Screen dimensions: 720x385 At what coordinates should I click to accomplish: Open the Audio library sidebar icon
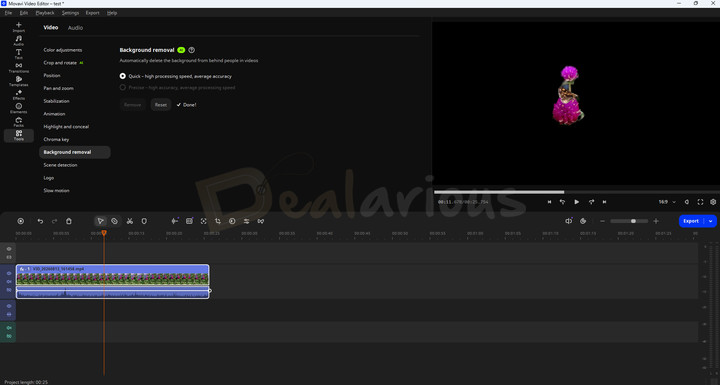coord(18,40)
